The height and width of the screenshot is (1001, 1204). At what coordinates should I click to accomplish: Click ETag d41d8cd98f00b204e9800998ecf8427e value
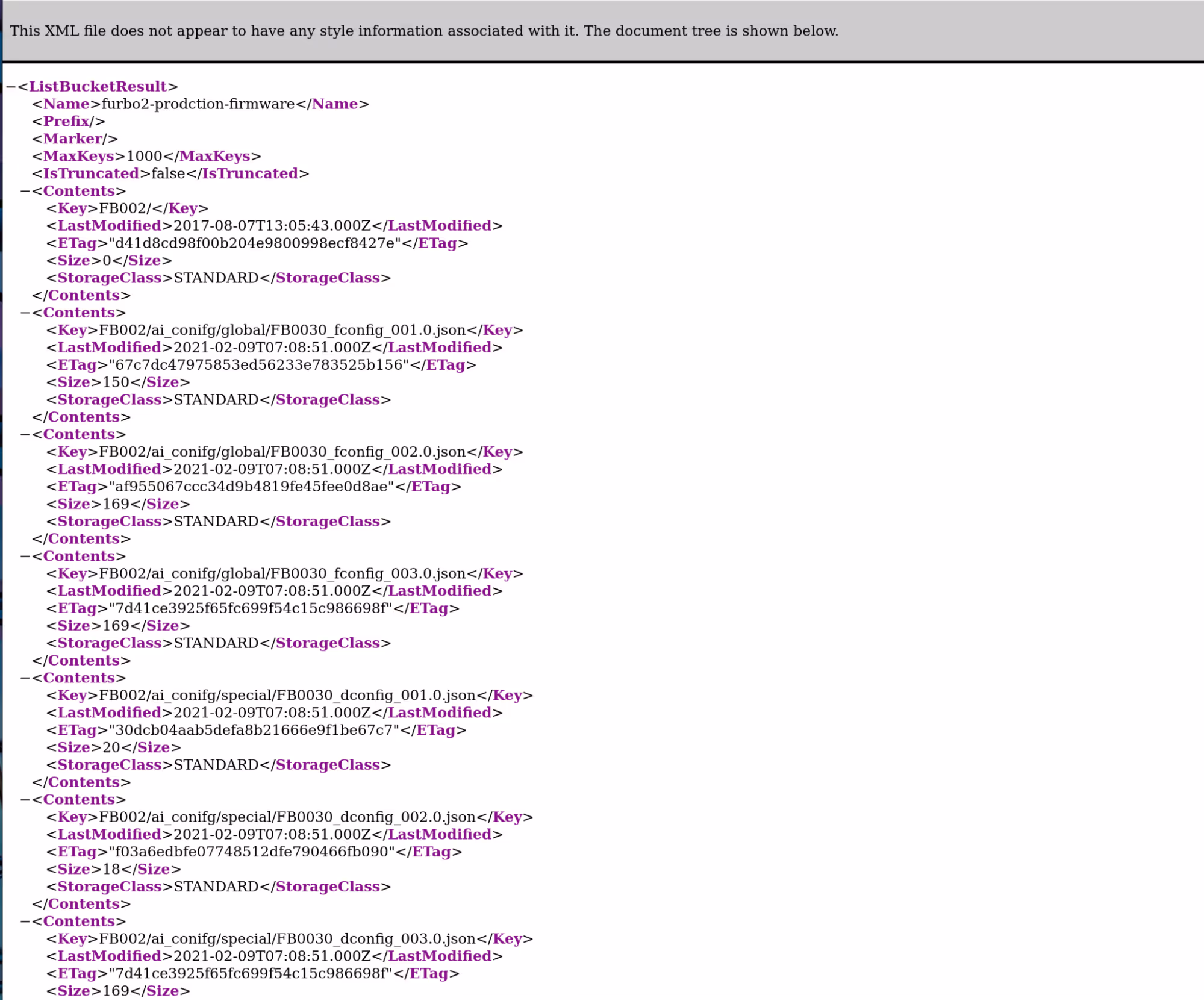254,243
